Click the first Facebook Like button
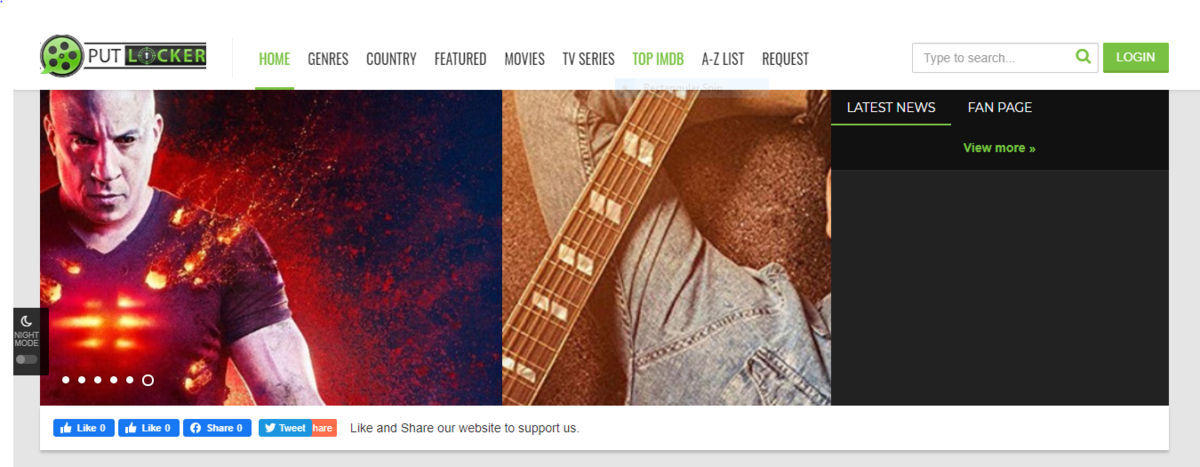This screenshot has width=1200, height=467. (84, 428)
